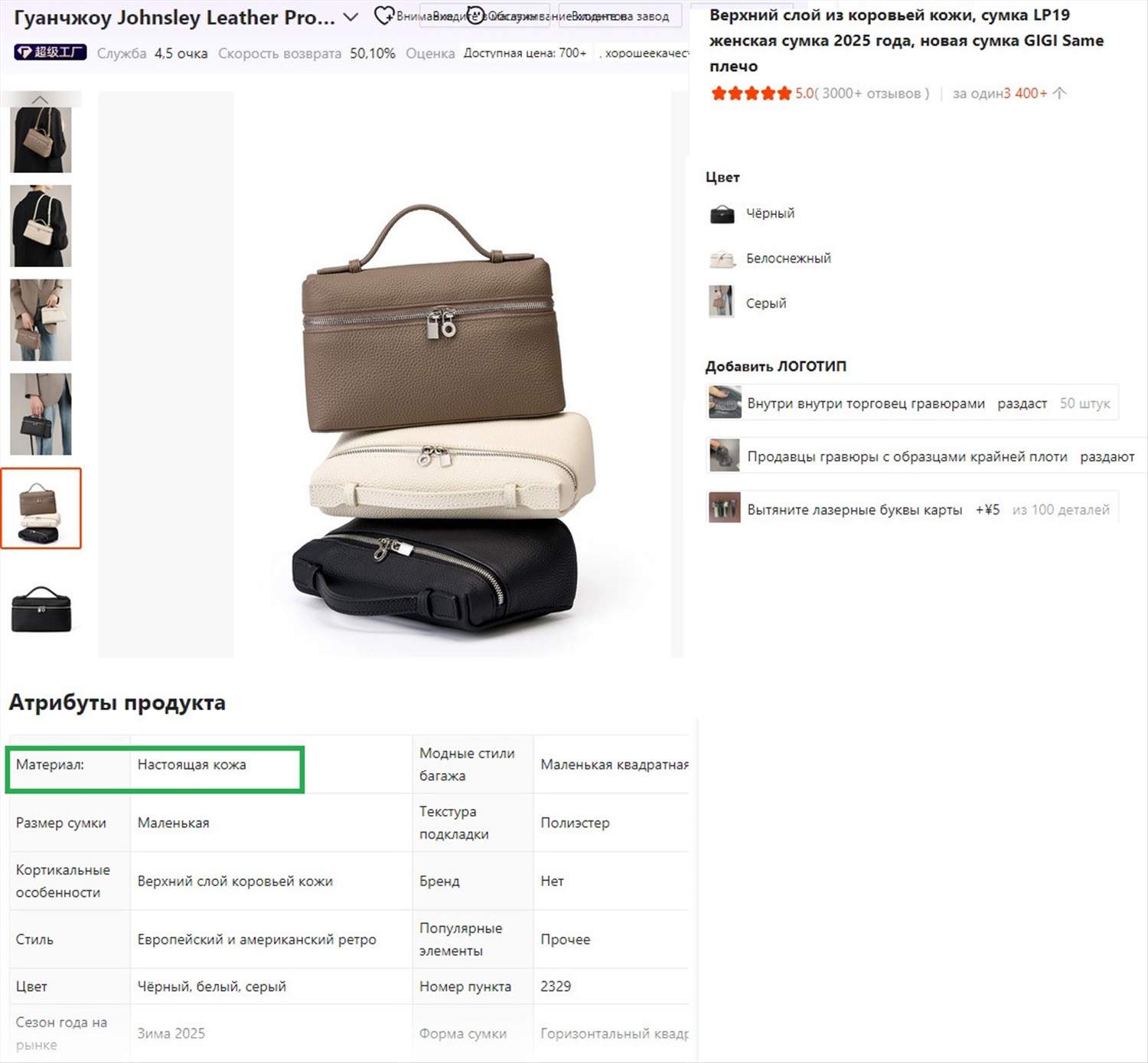This screenshot has height=1063, width=1148.
Task: Open the single black bag thumbnail
Action: pos(41,609)
